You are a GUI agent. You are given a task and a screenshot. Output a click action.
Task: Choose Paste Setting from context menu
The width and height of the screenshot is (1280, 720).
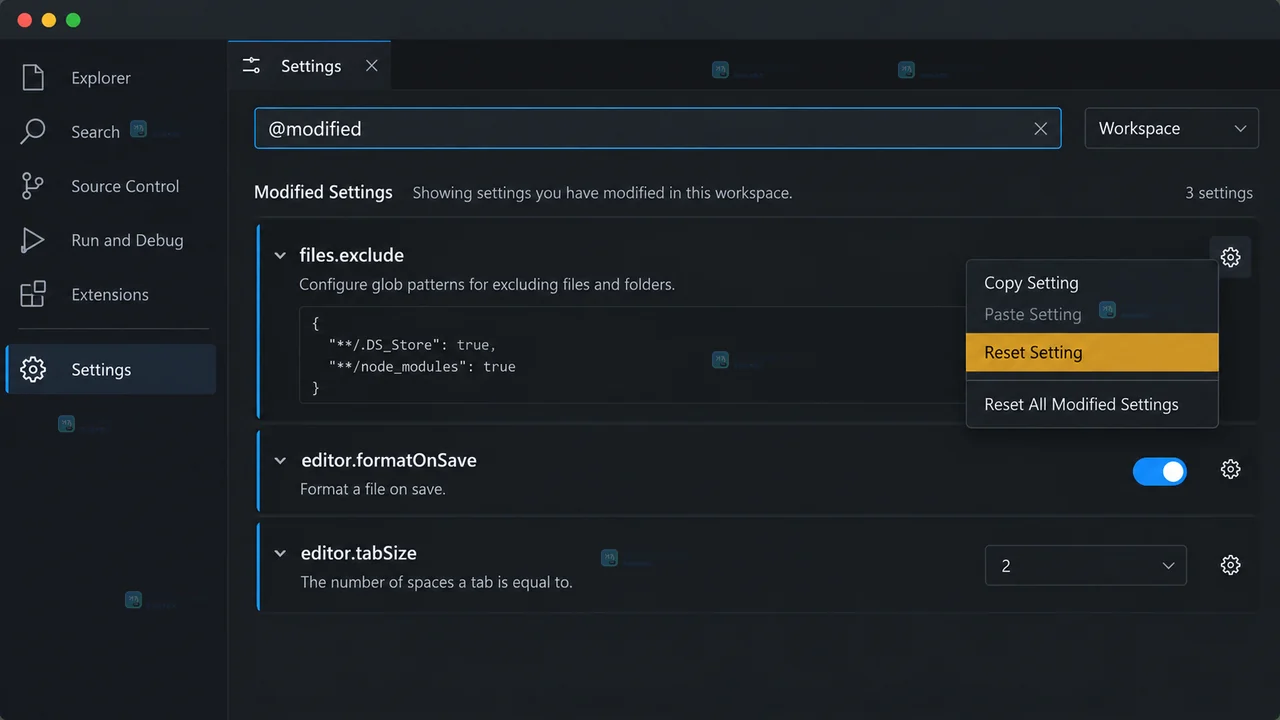pos(1092,314)
